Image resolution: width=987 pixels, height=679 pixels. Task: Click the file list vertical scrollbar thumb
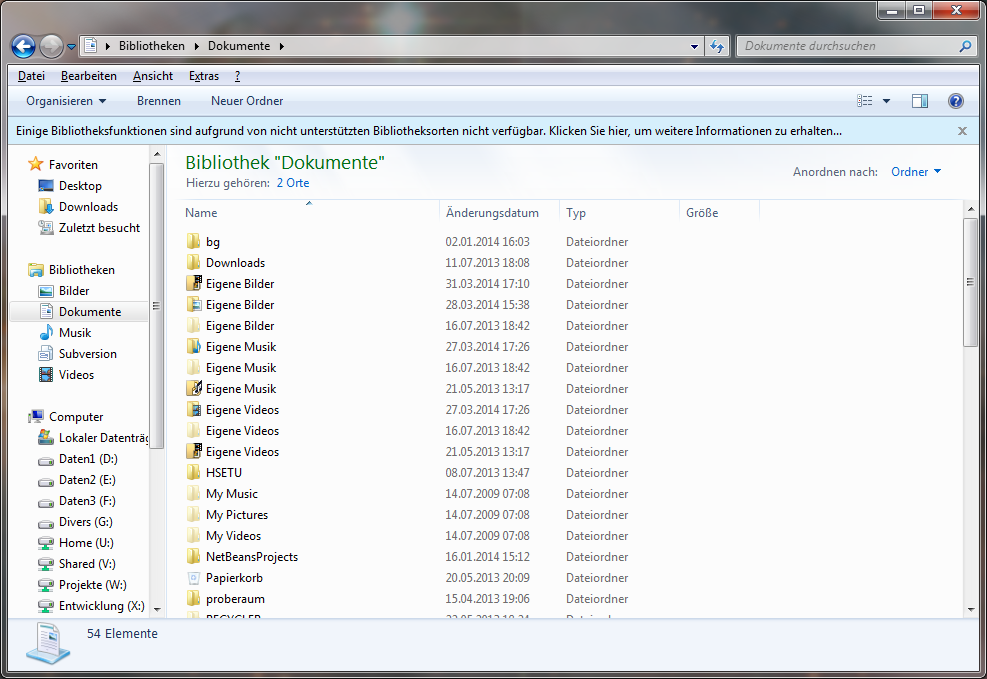tap(970, 282)
